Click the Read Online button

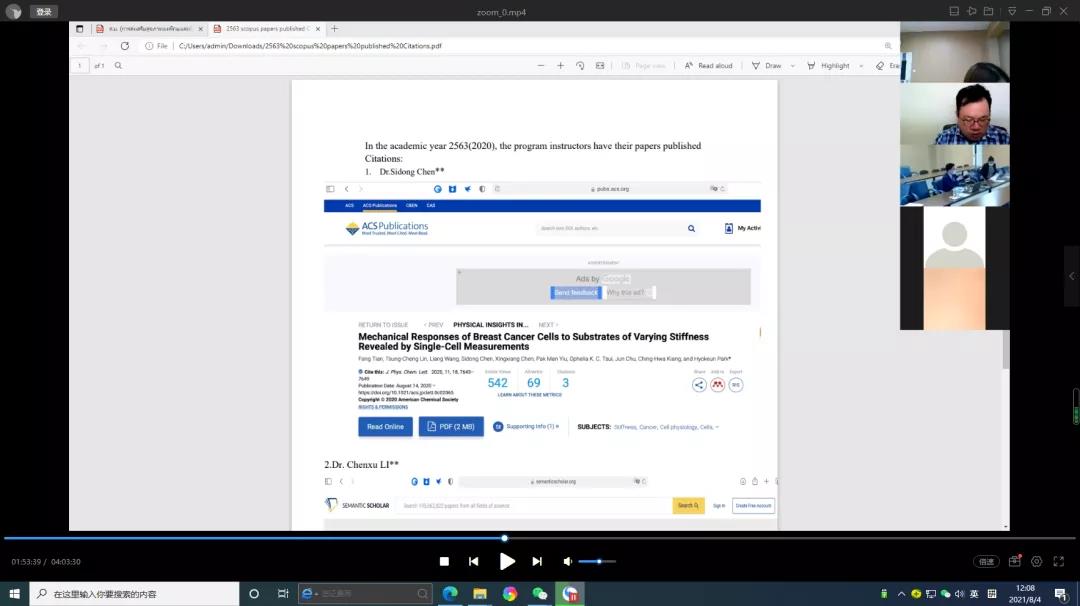385,427
